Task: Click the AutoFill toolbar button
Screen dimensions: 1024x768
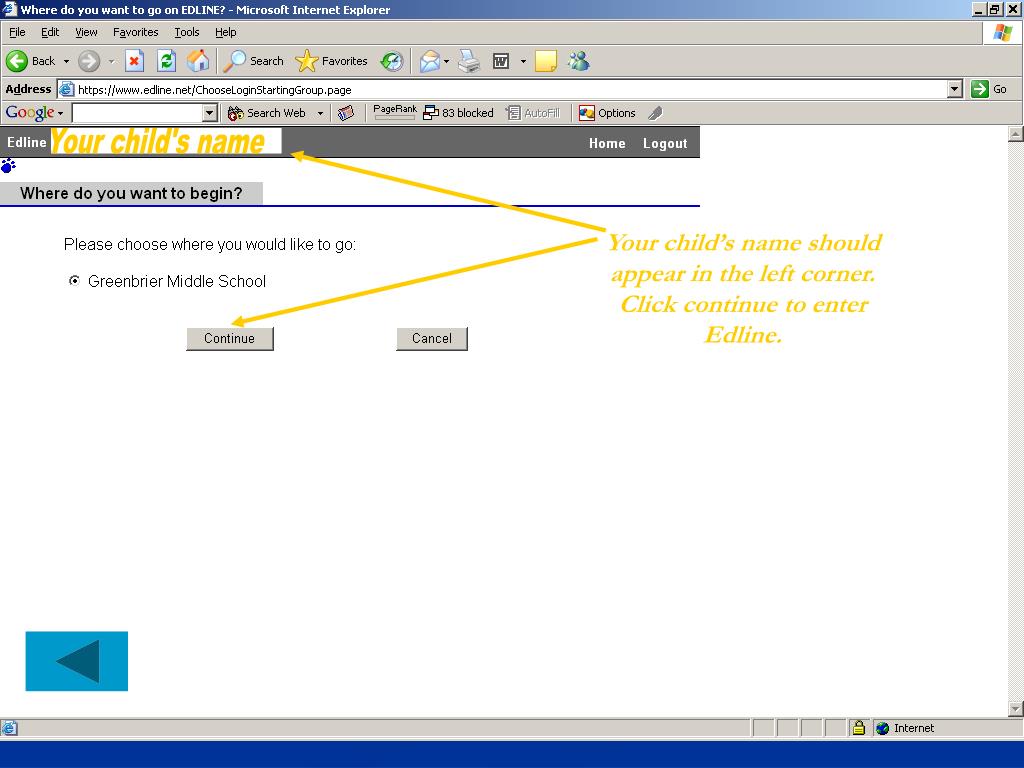Action: pos(533,113)
